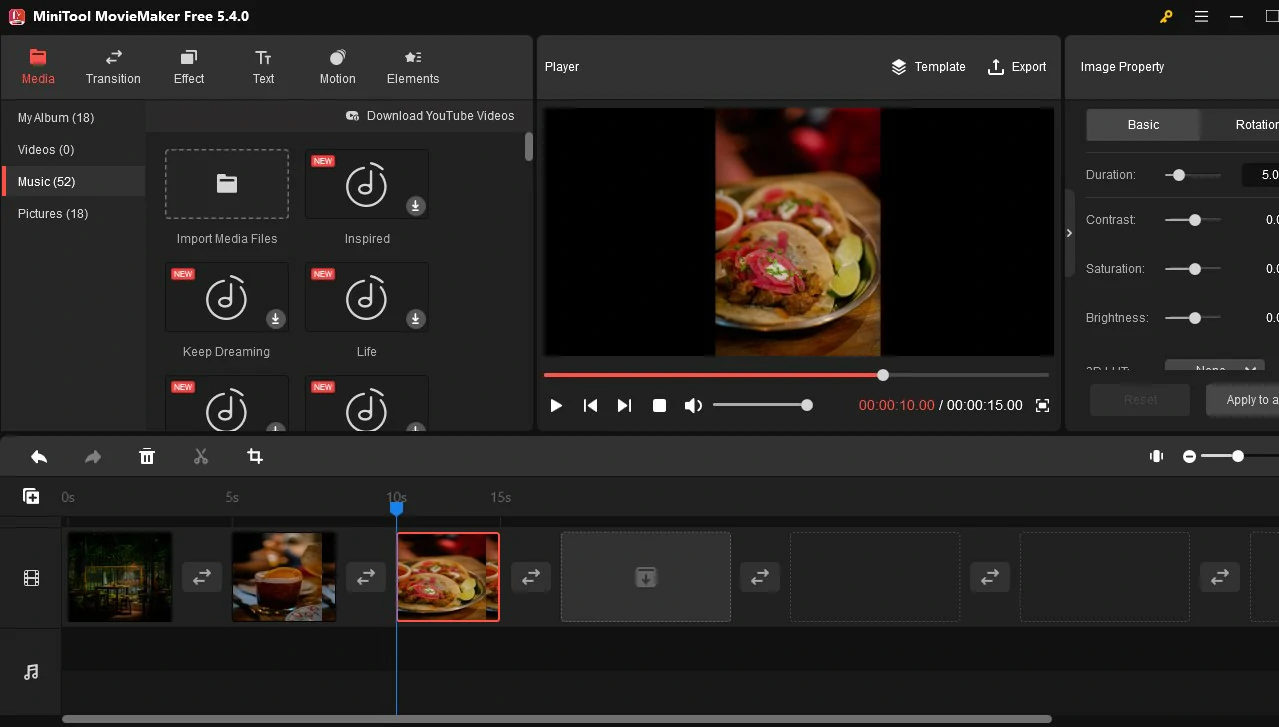
Task: Switch to the Transition tab
Action: click(113, 67)
